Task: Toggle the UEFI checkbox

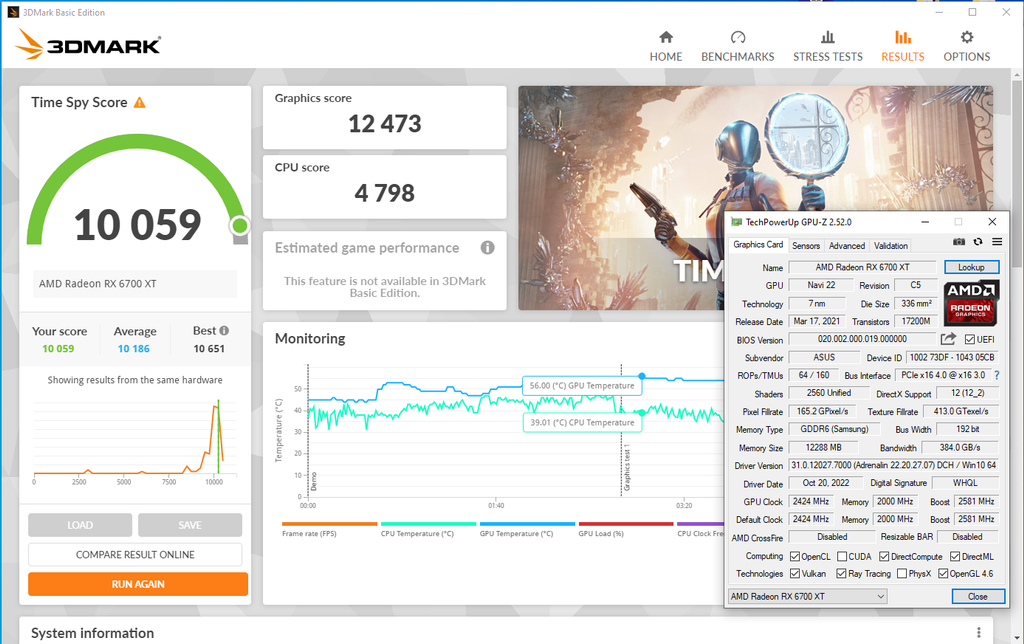Action: click(969, 340)
